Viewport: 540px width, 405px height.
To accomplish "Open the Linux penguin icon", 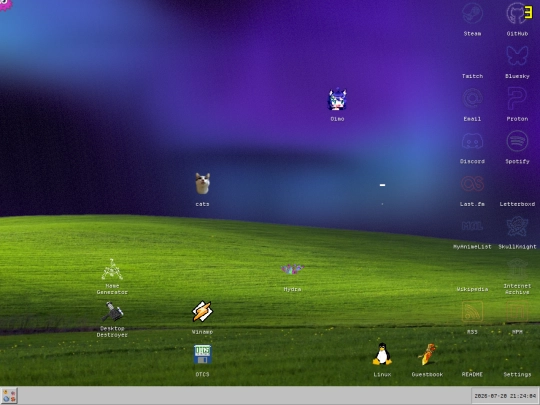I will click(382, 354).
